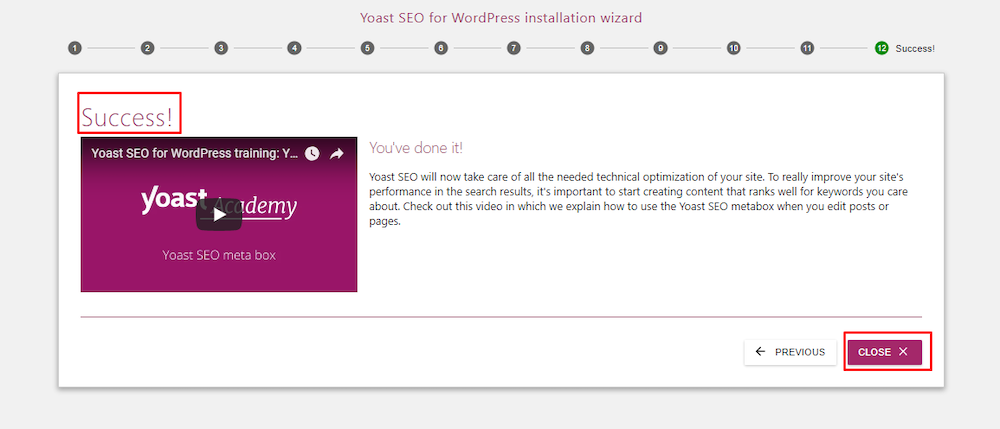This screenshot has width=1000, height=429.
Task: Navigate to wizard step 5
Action: 367,48
